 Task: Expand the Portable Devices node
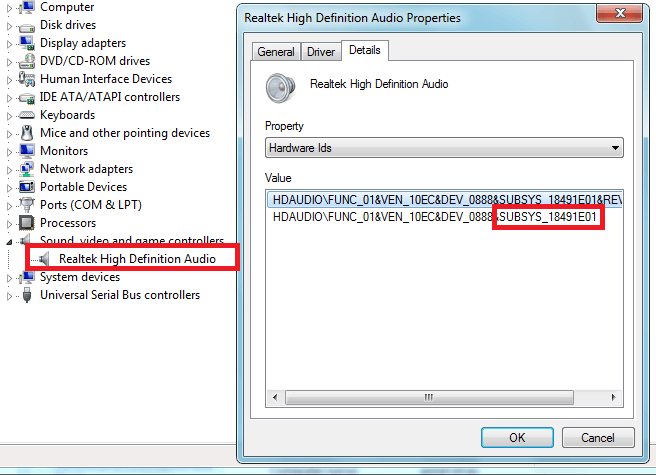[9, 187]
